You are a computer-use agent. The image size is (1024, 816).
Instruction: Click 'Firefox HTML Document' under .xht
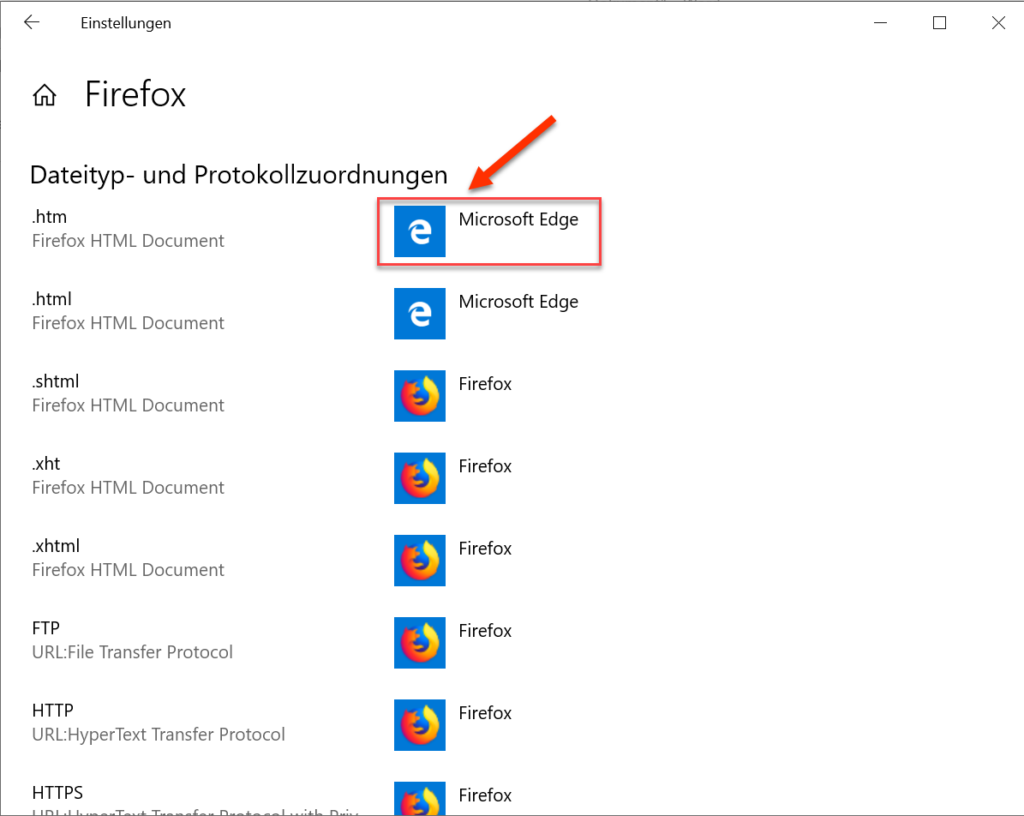coord(128,488)
